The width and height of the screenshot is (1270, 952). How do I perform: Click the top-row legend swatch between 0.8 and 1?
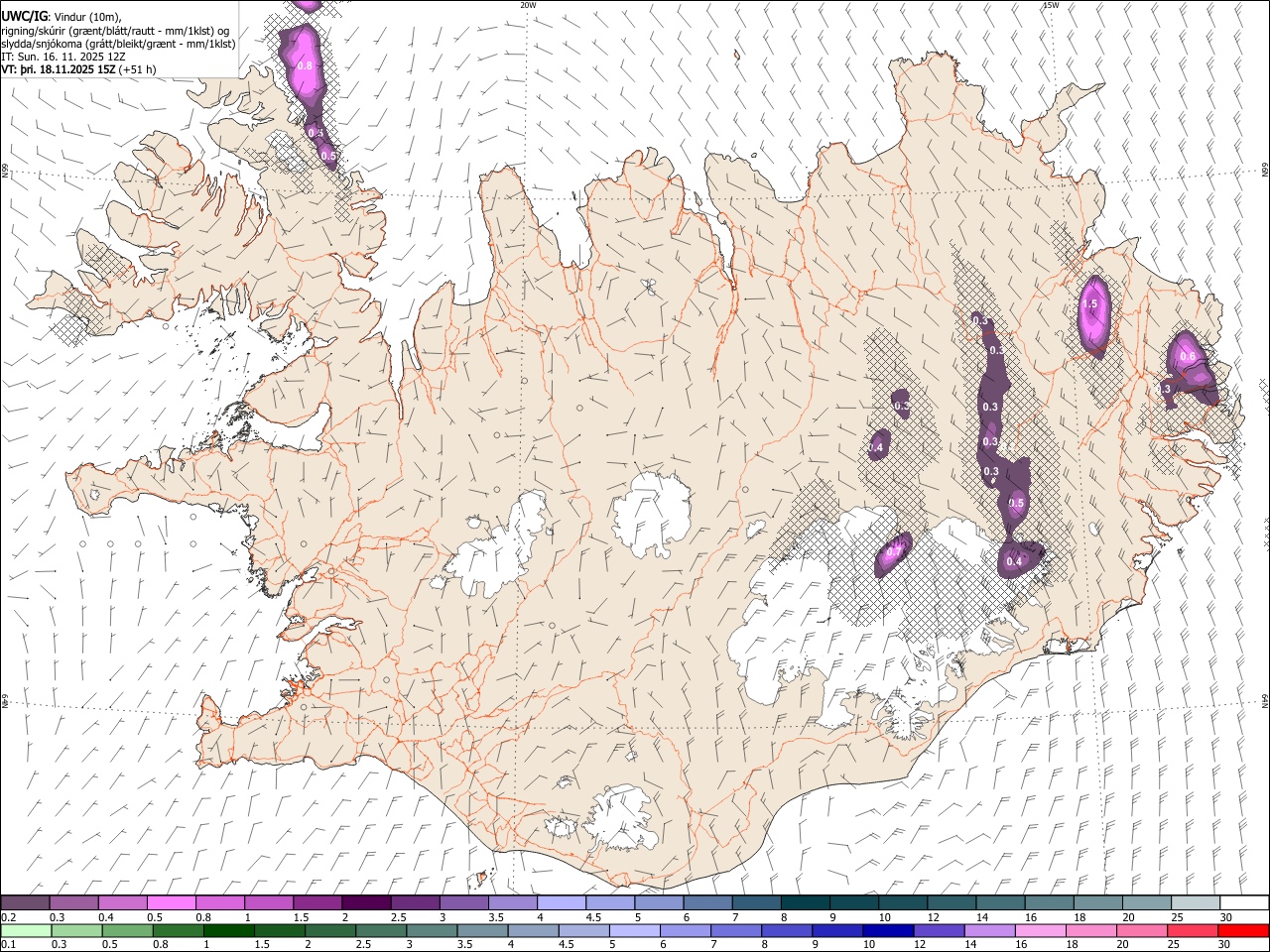220,902
